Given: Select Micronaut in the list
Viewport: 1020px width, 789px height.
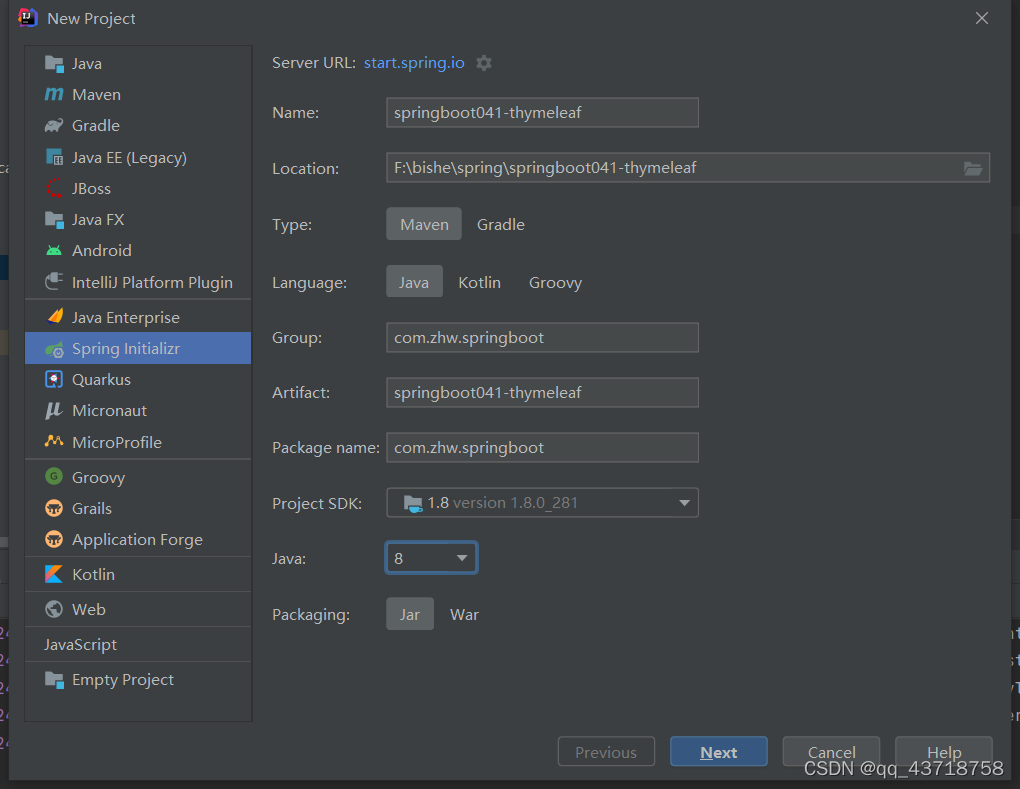Looking at the screenshot, I should tap(138, 410).
